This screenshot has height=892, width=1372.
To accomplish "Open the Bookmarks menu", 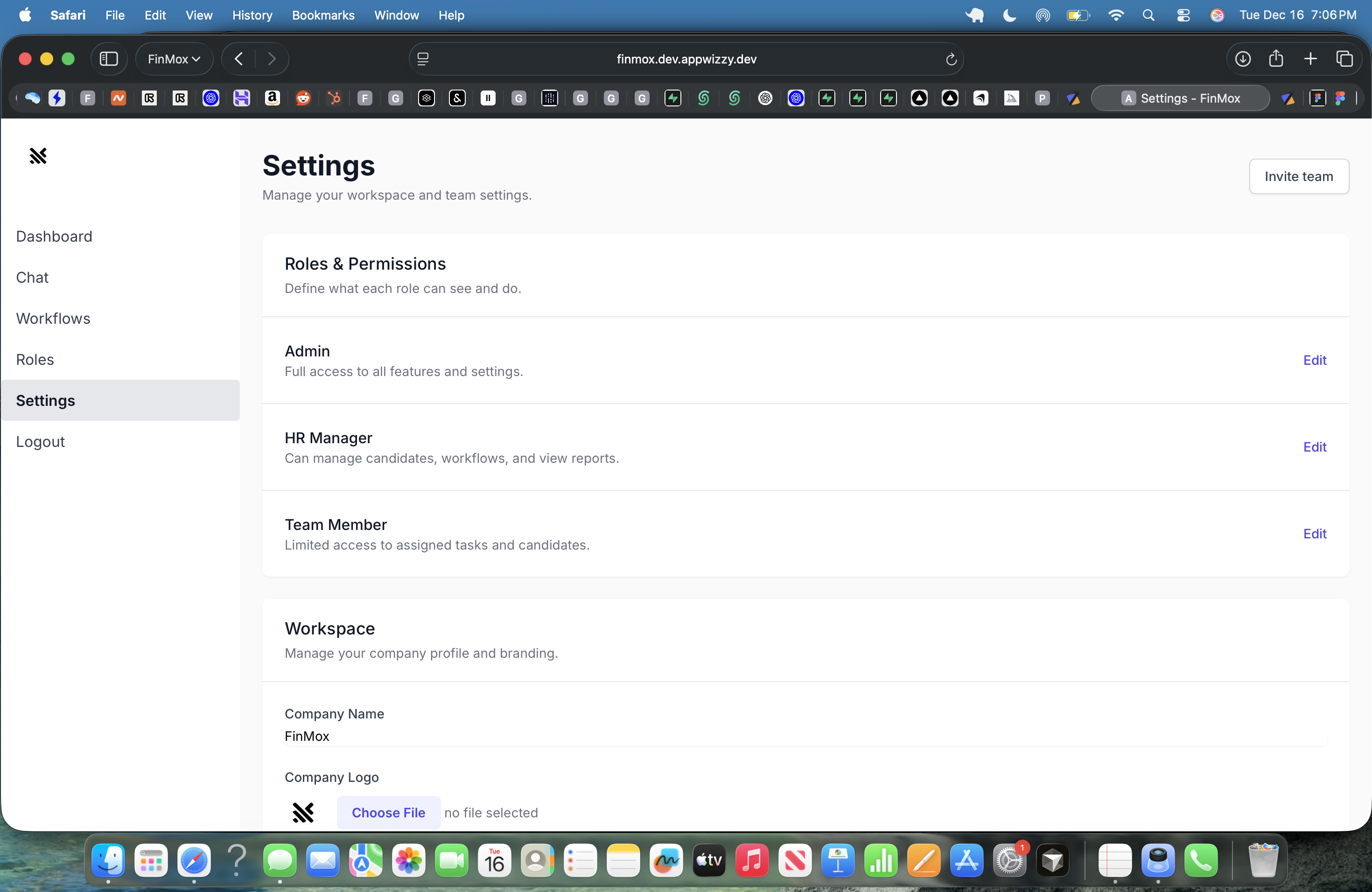I will point(323,15).
